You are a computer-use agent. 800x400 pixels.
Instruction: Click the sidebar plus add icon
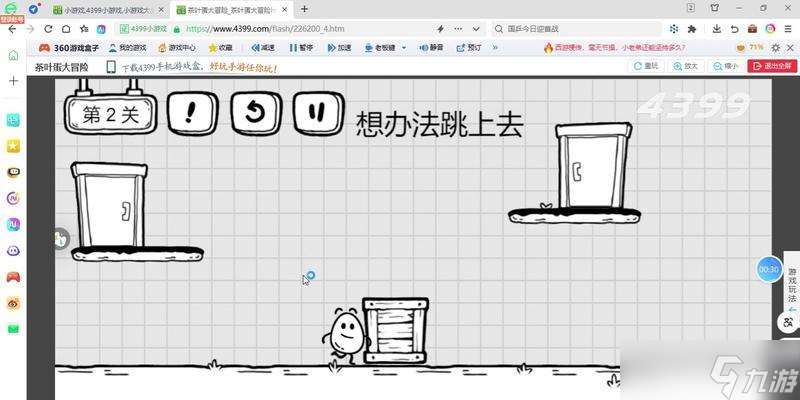point(14,81)
